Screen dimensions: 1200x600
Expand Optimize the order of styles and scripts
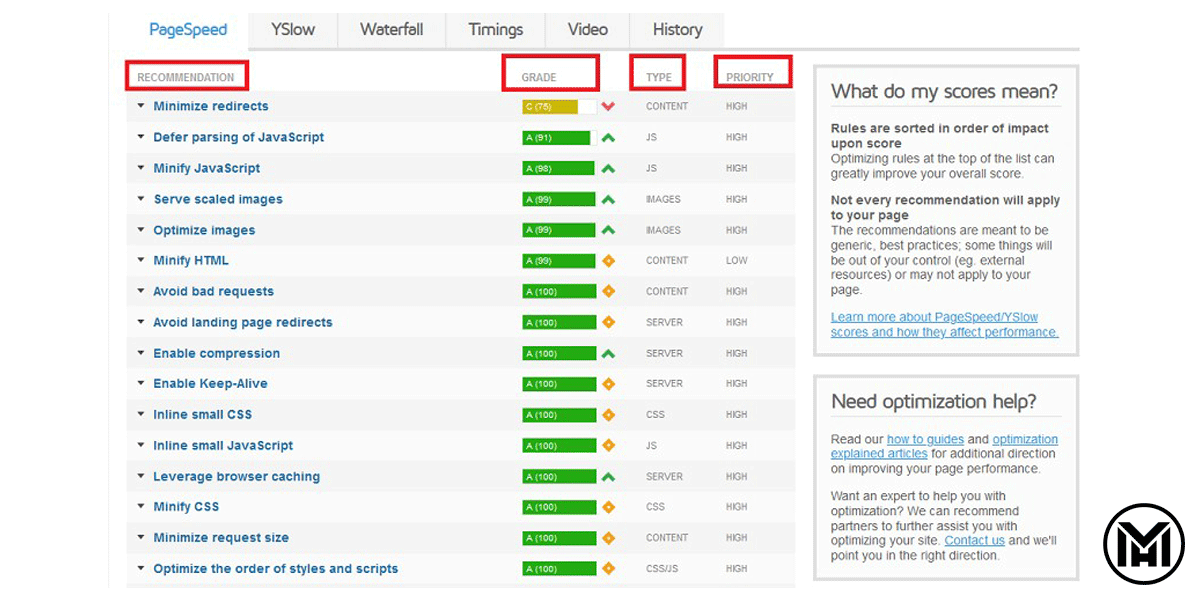click(x=275, y=569)
